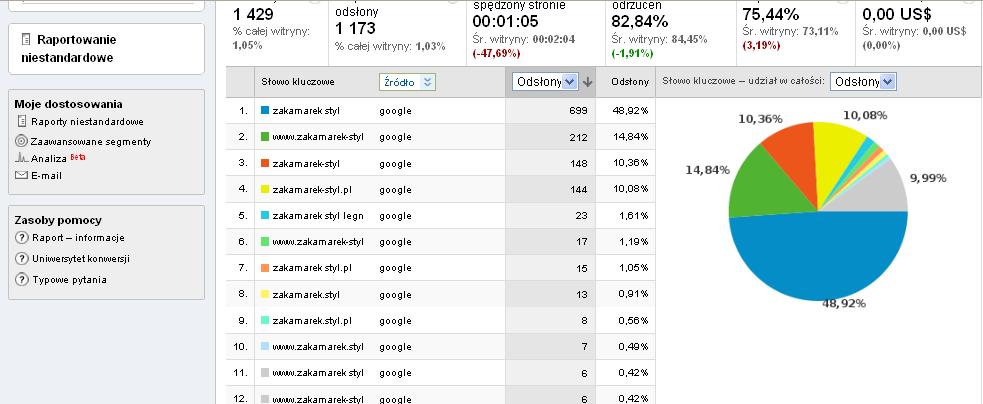Open the pie chart Odsłony dropdown
Screen dimensions: 983x404
coord(863,82)
